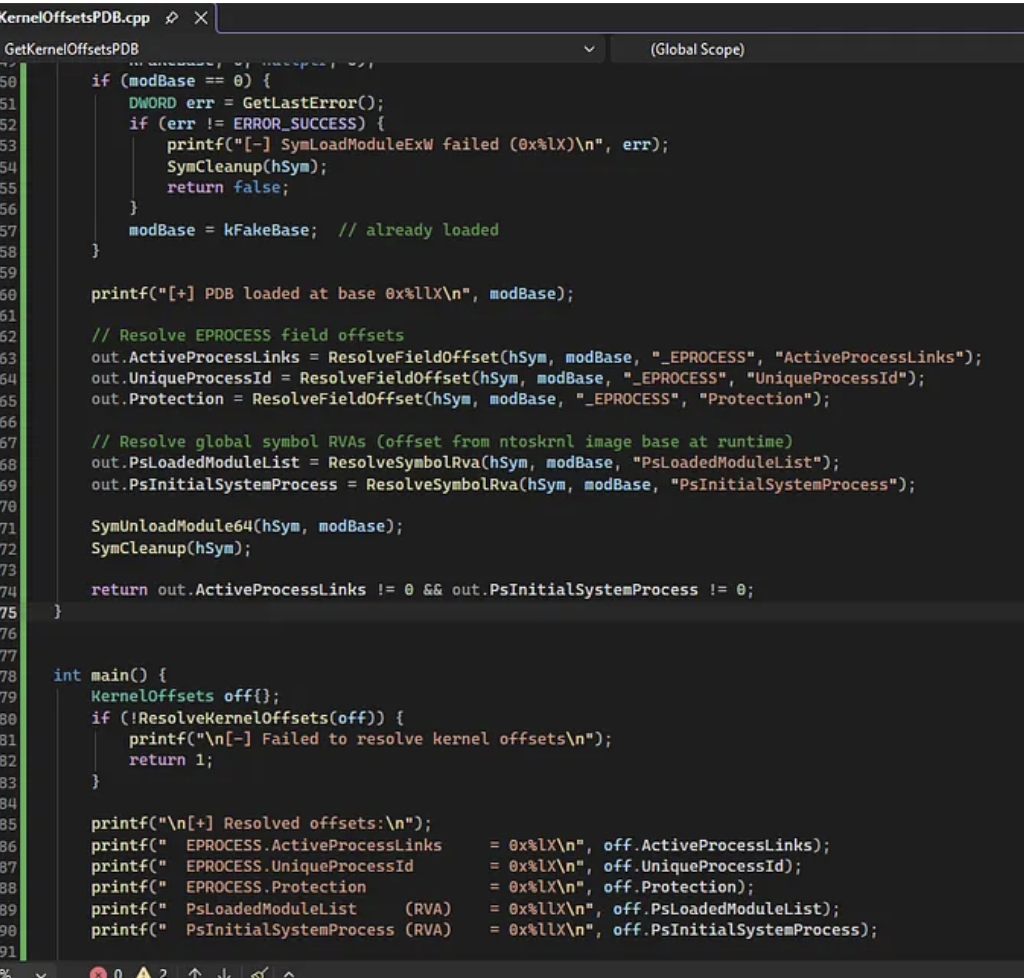Click printf 'Failed to resolve kernel offsets' line

(x=370, y=739)
